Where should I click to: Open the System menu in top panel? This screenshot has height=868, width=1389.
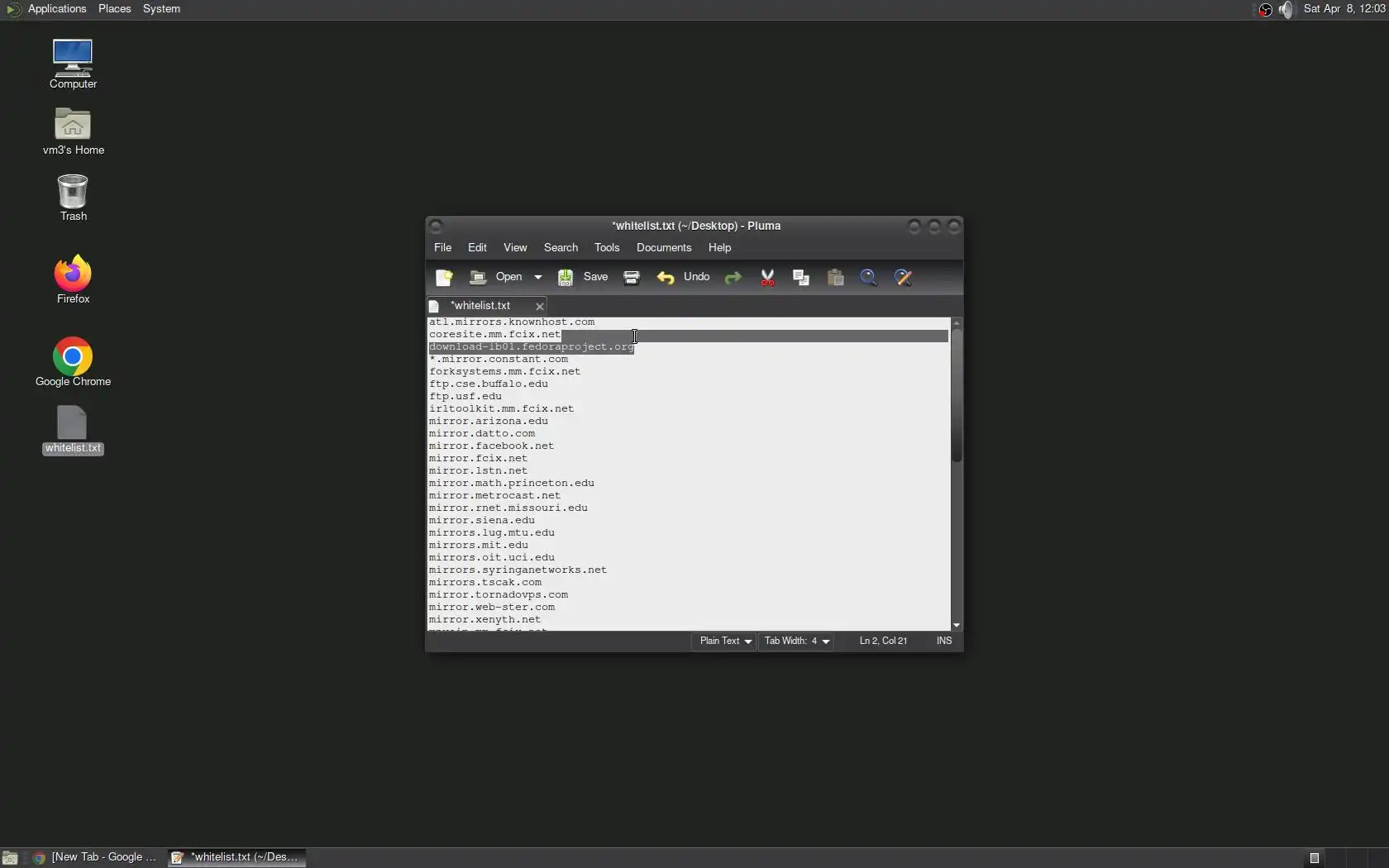pyautogui.click(x=161, y=9)
